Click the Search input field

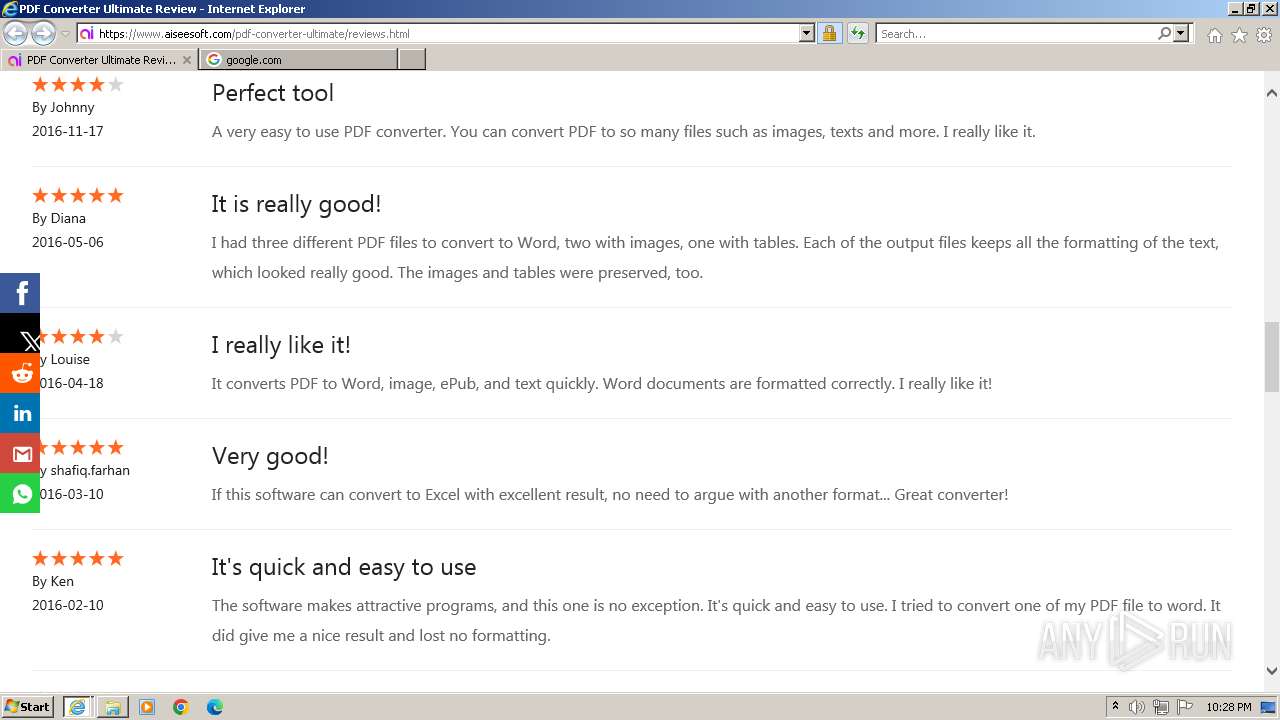point(1016,33)
